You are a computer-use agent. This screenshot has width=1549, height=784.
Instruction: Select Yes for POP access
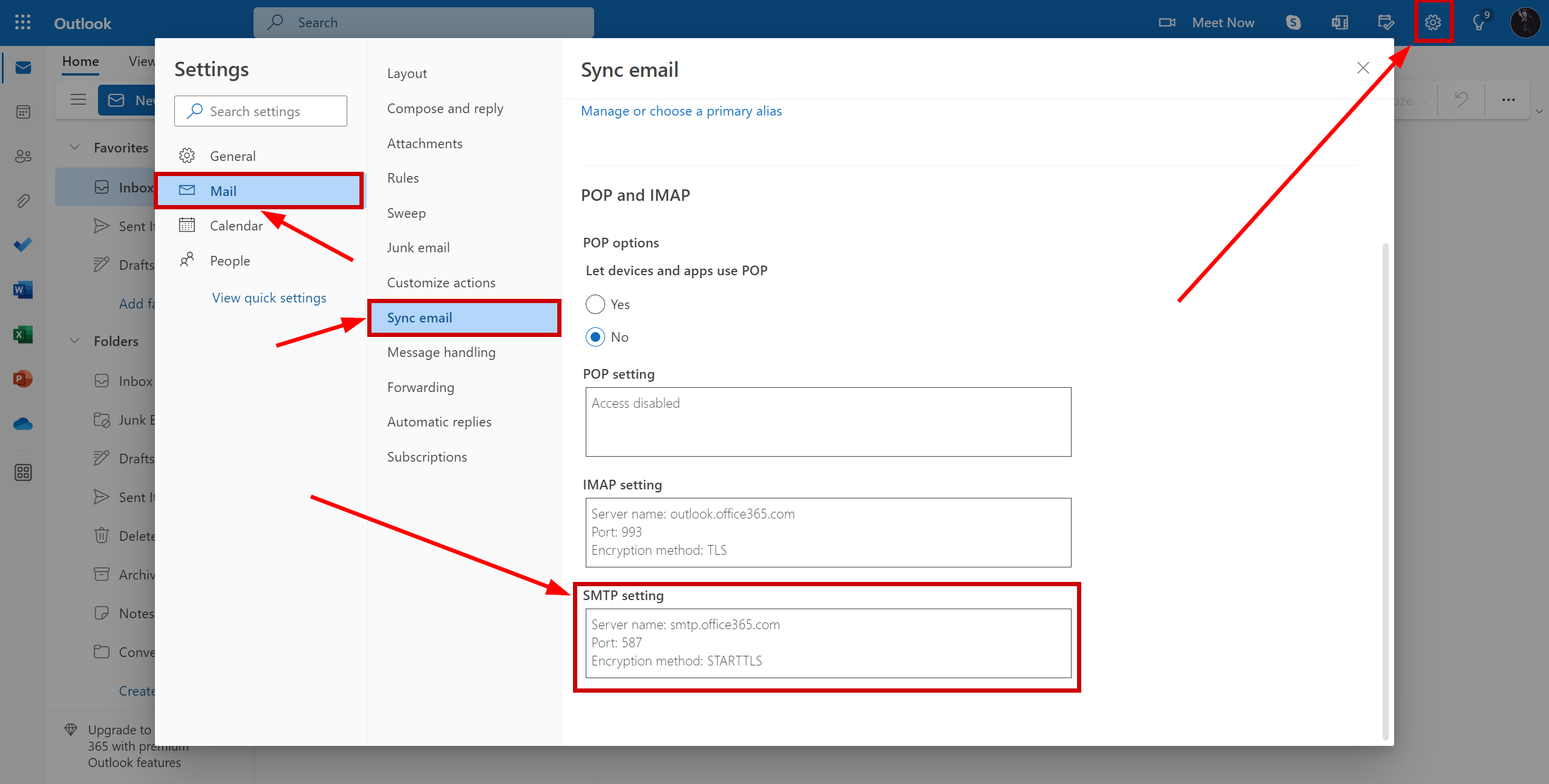click(595, 304)
